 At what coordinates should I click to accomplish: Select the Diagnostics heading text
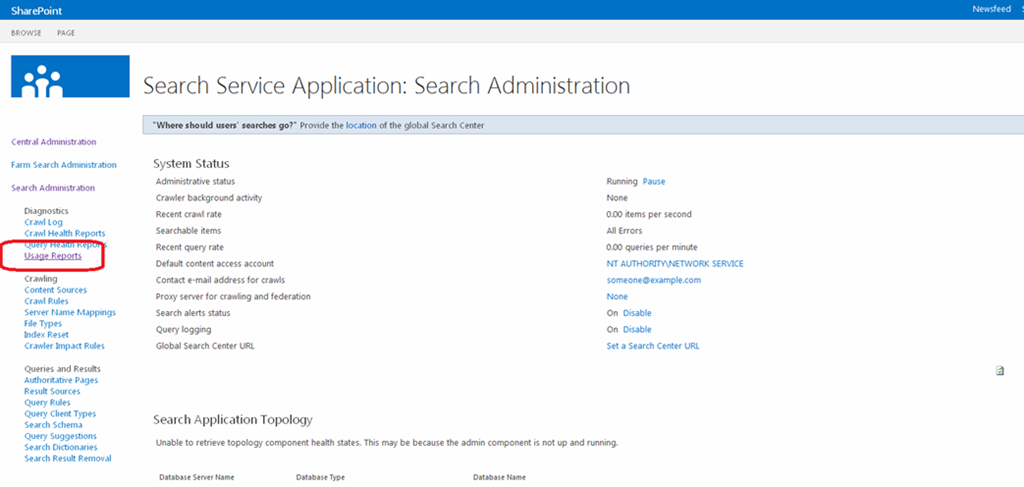pyautogui.click(x=46, y=211)
